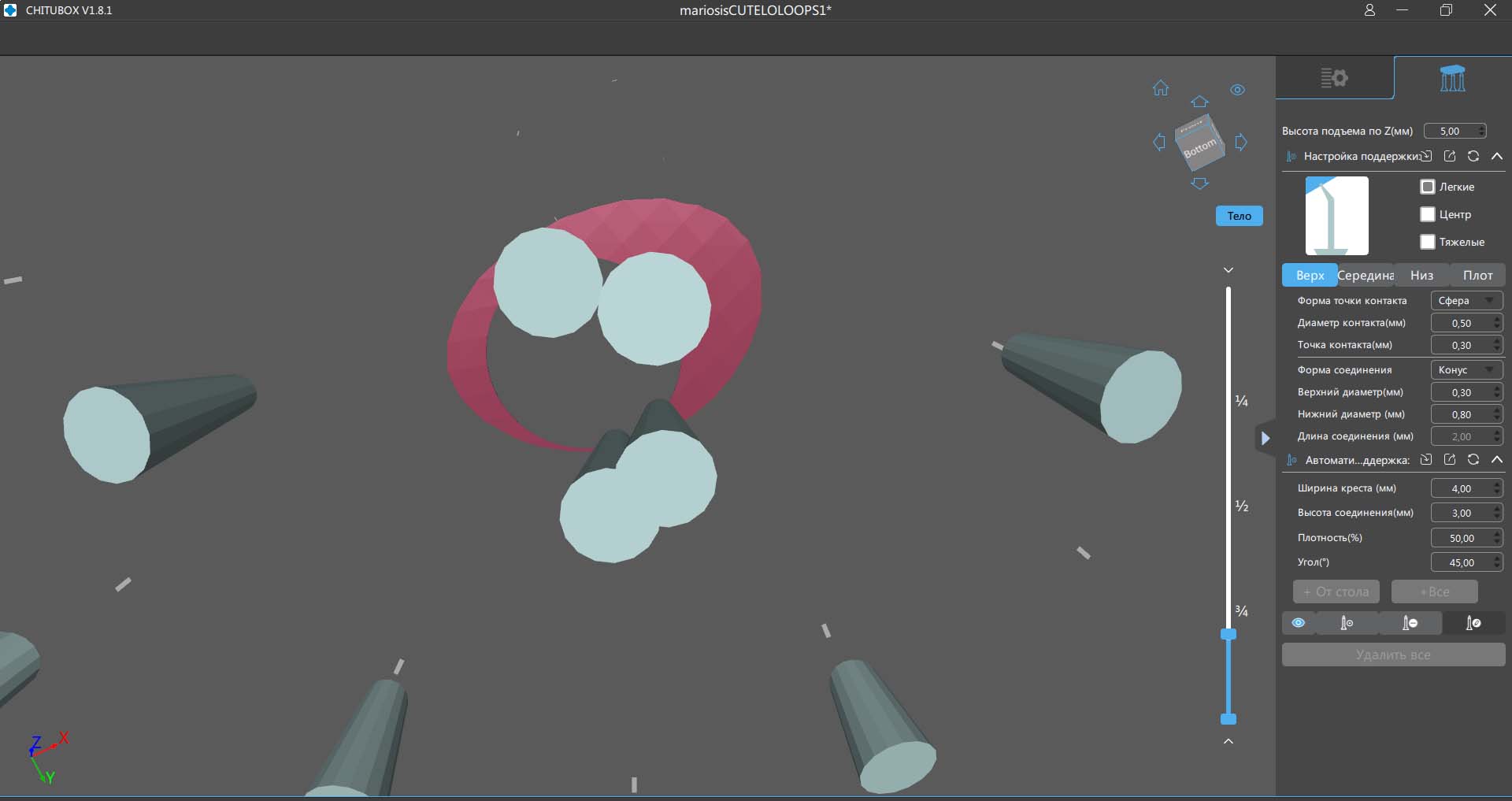The height and width of the screenshot is (801, 1512).
Task: Click the home view icon
Action: [x=1161, y=88]
